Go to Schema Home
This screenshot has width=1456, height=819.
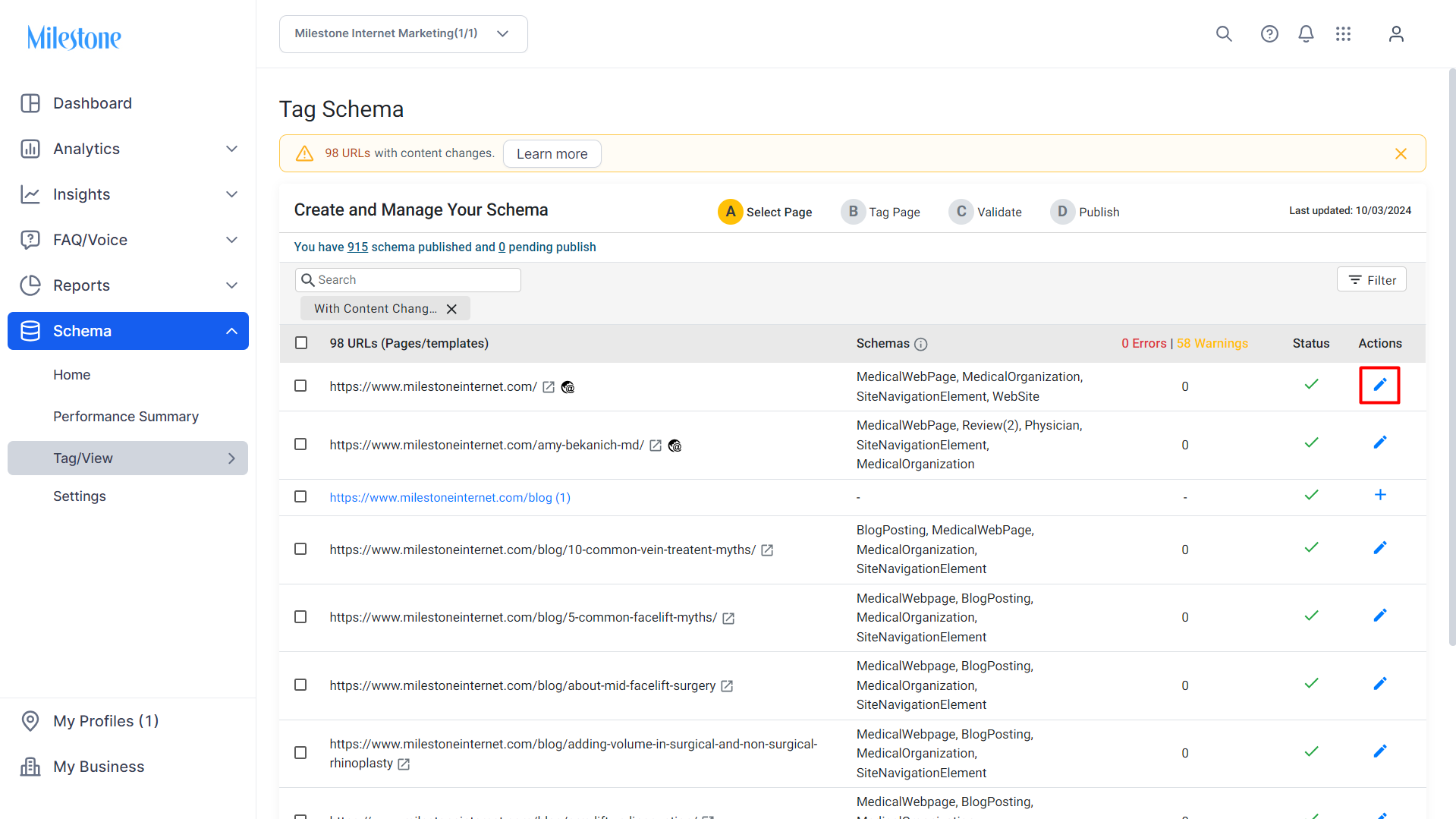[x=71, y=375]
